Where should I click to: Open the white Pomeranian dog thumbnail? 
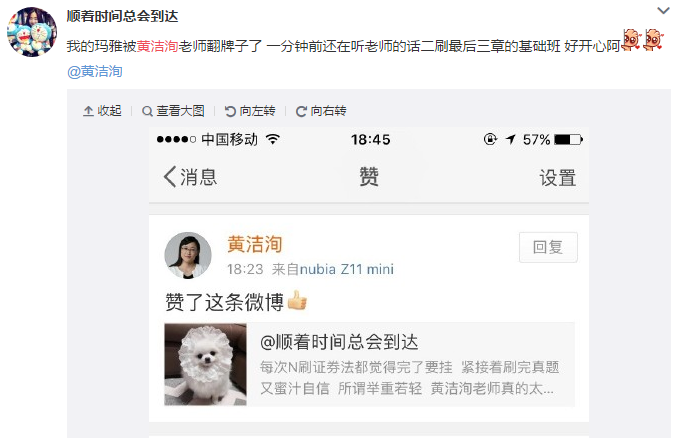(x=205, y=364)
